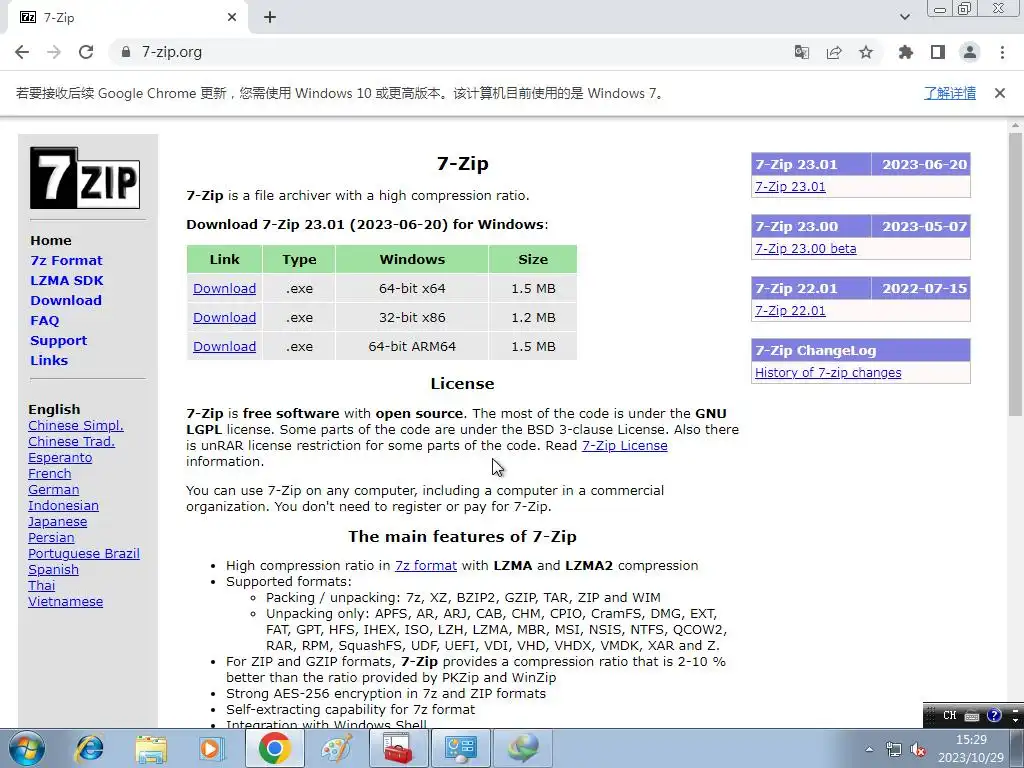Open the 了解详情 learn more link
This screenshot has height=768, width=1024.
(x=950, y=93)
